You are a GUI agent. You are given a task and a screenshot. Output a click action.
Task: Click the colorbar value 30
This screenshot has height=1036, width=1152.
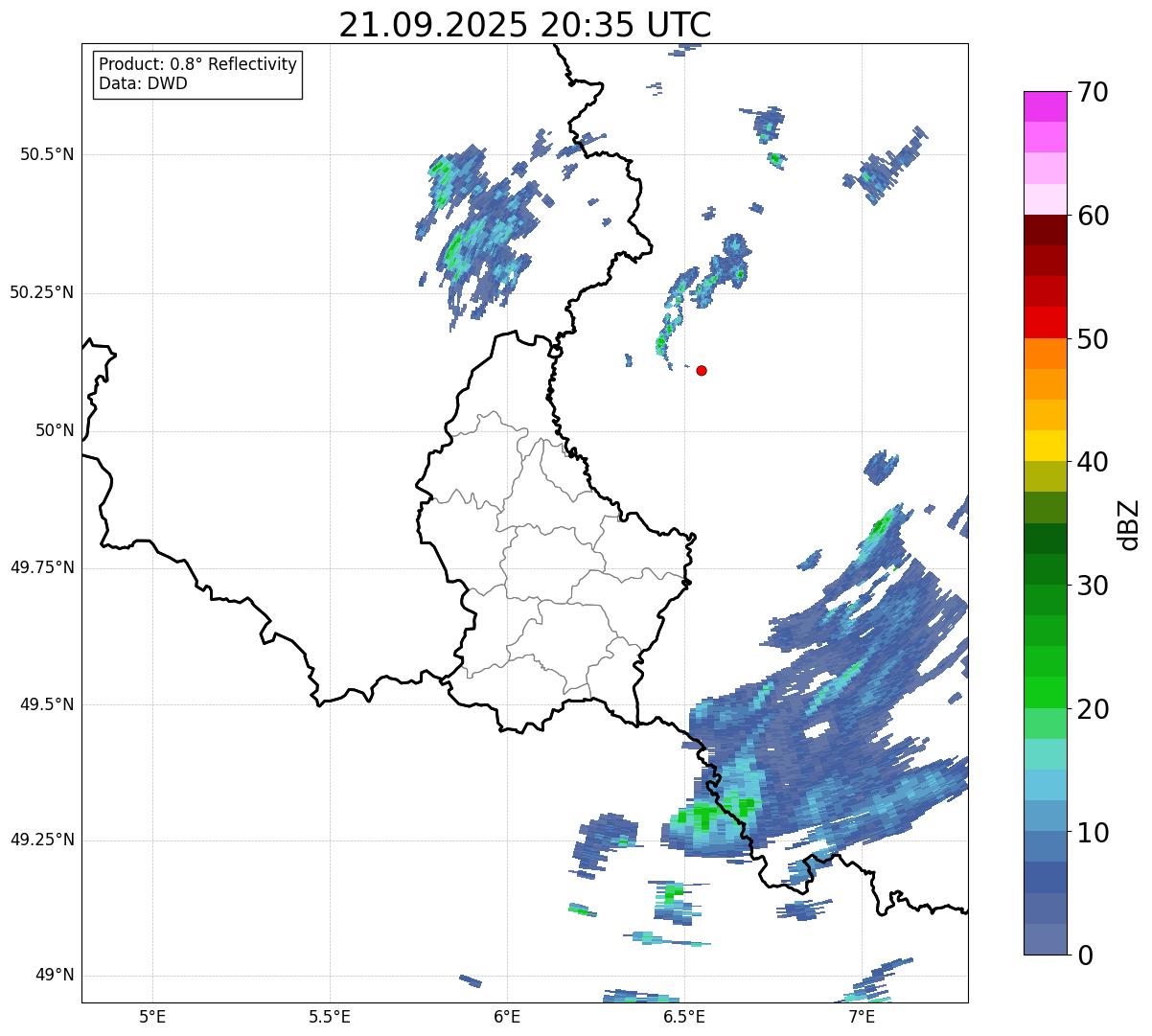pyautogui.click(x=1093, y=586)
